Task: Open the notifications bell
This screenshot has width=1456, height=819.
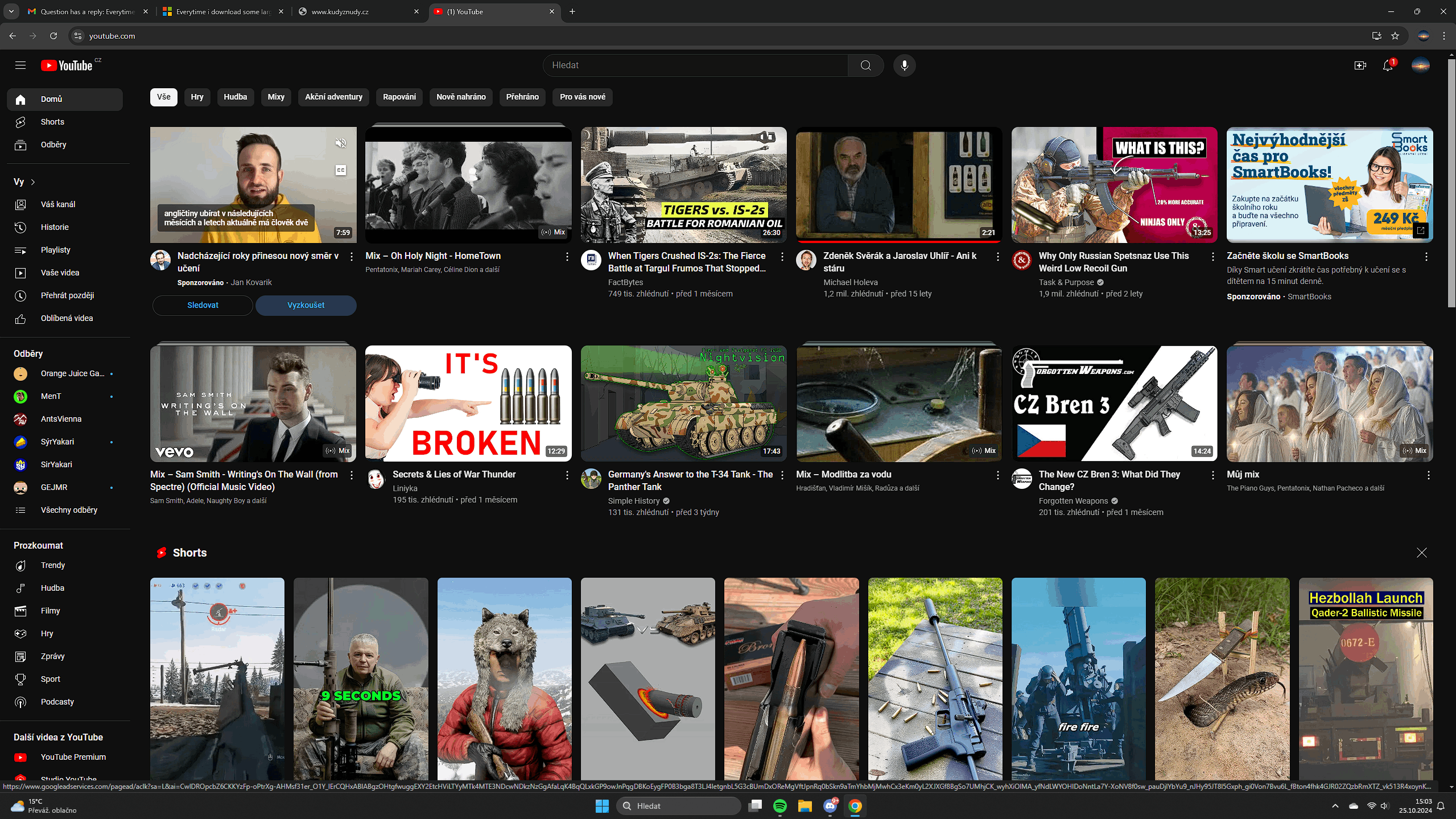Action: point(1387,65)
